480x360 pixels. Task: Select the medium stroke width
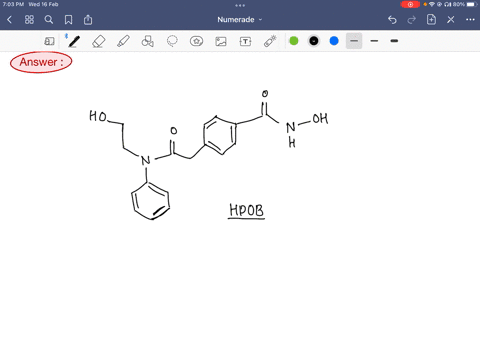point(374,41)
